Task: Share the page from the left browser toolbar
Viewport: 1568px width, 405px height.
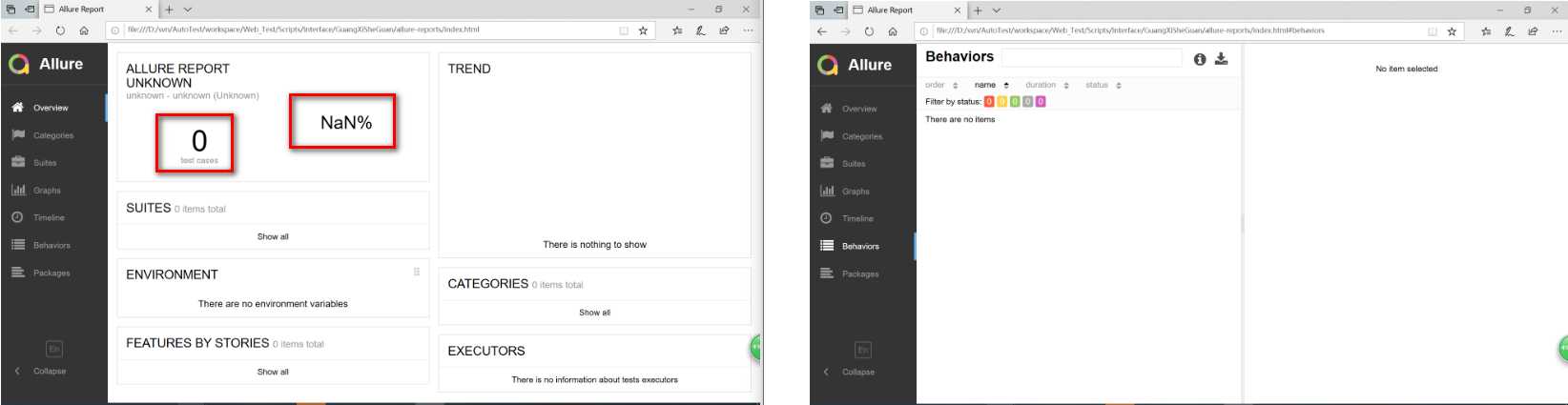Action: 724,30
